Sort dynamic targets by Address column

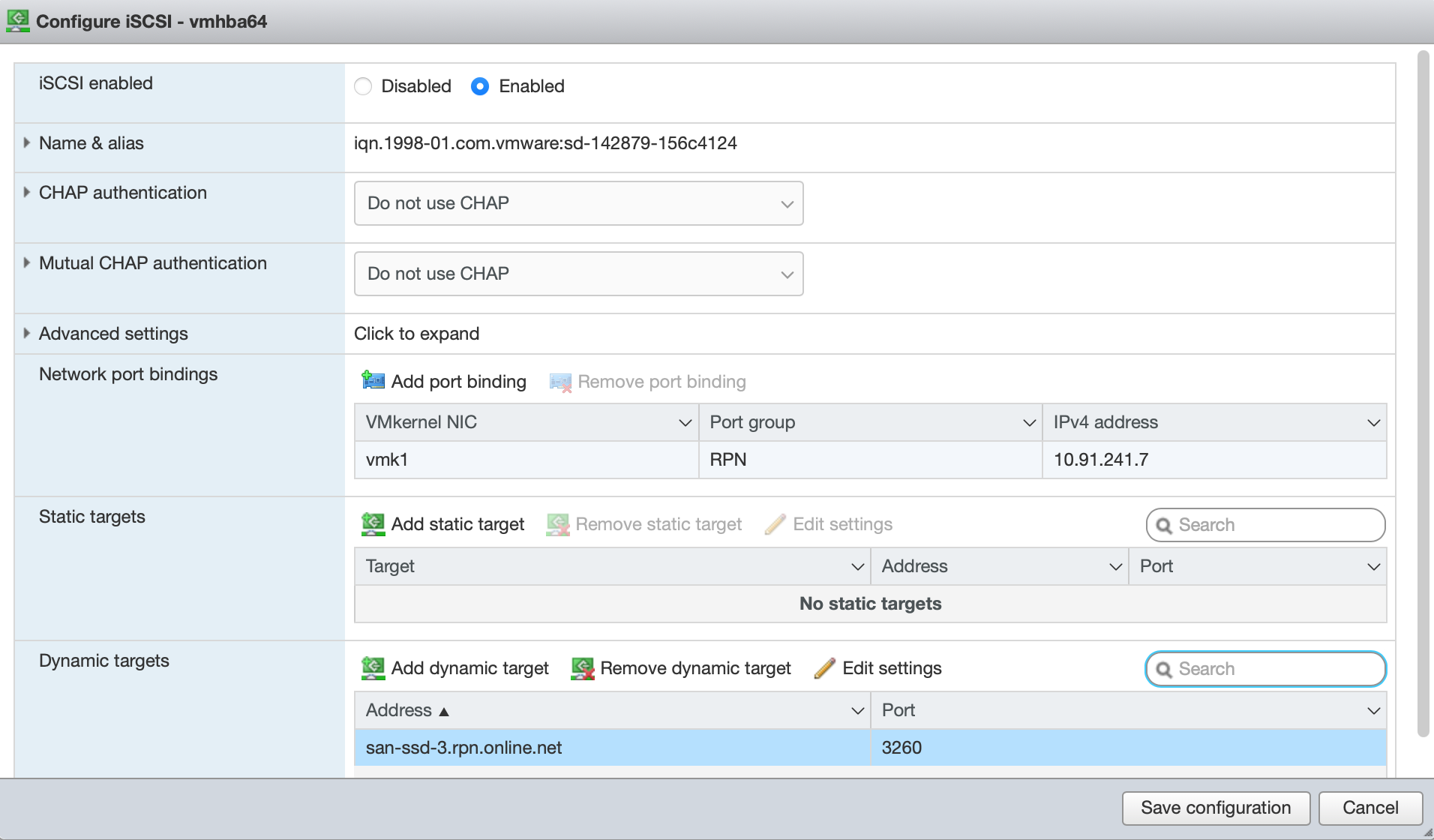(399, 710)
